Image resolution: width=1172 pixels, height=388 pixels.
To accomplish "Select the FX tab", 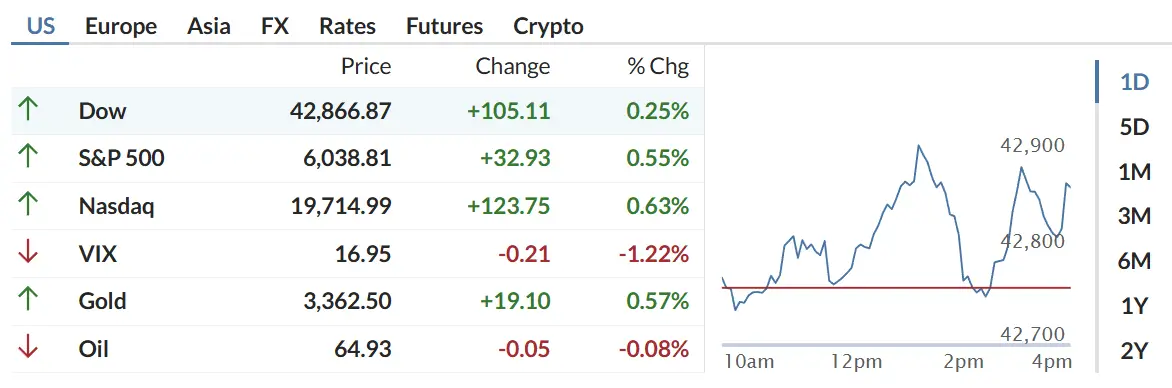I will coord(275,26).
